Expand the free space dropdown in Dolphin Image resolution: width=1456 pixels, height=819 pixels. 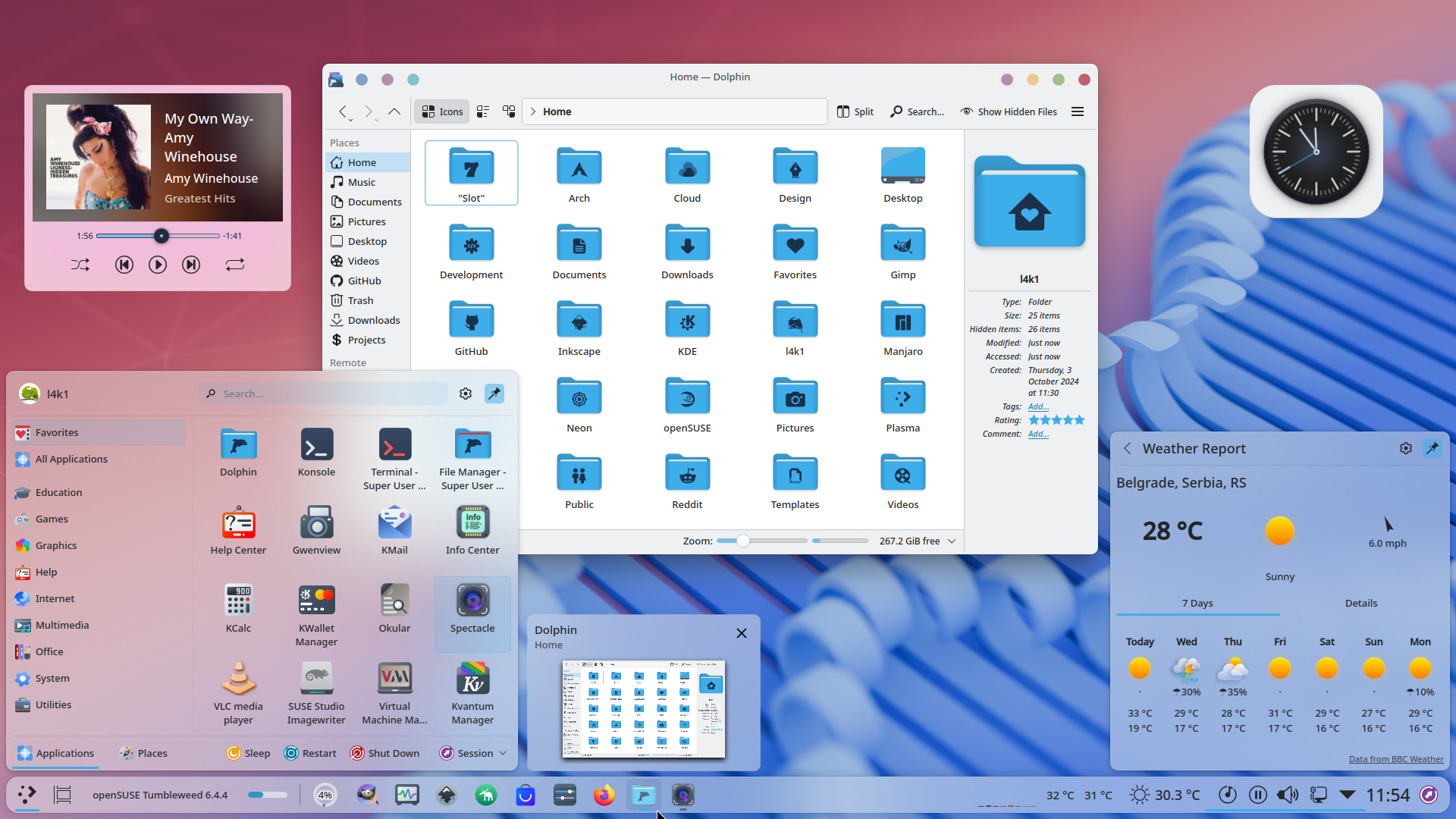(952, 541)
